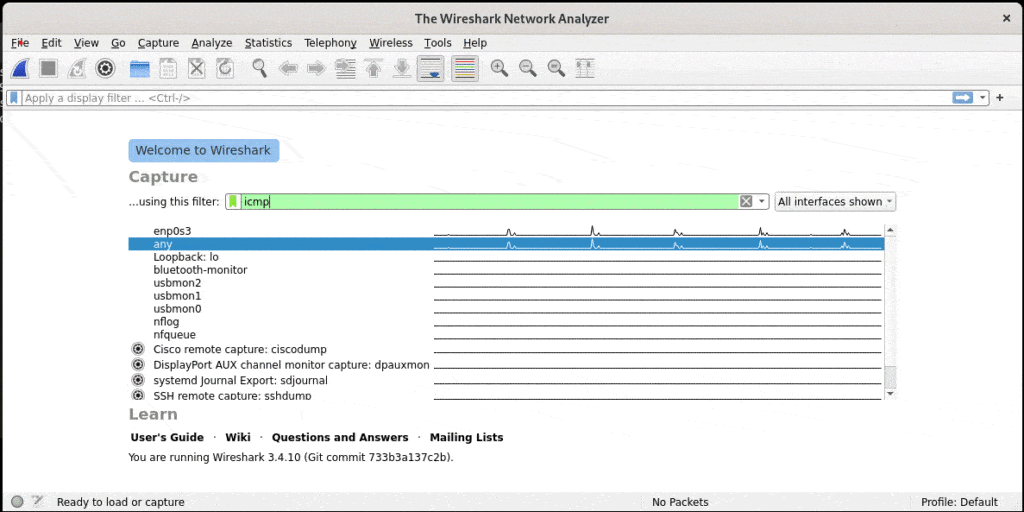
Task: Click the Resize columns to fit icon
Action: click(585, 68)
